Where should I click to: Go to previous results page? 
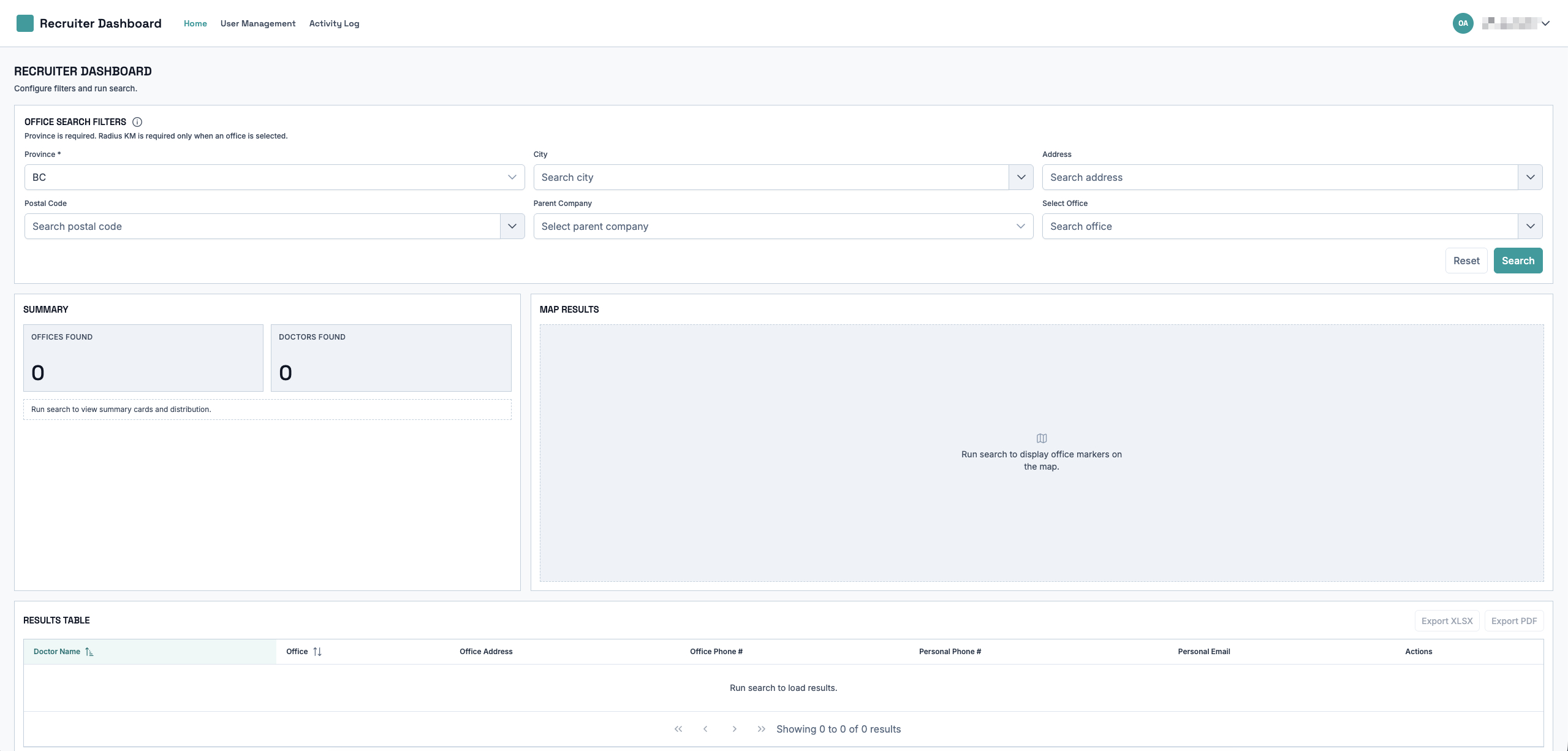[x=705, y=729]
